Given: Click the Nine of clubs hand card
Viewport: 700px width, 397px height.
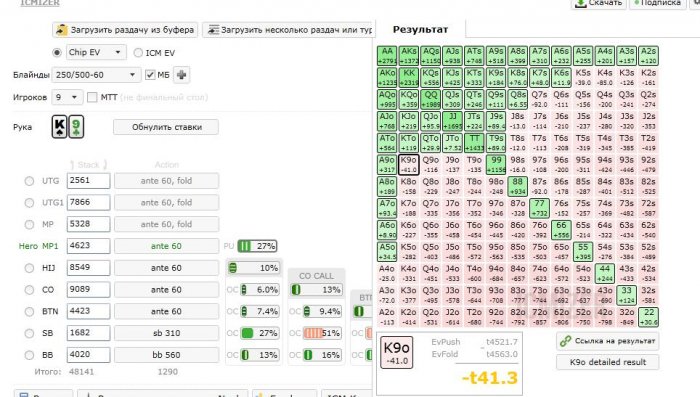Looking at the screenshot, I should (76, 127).
